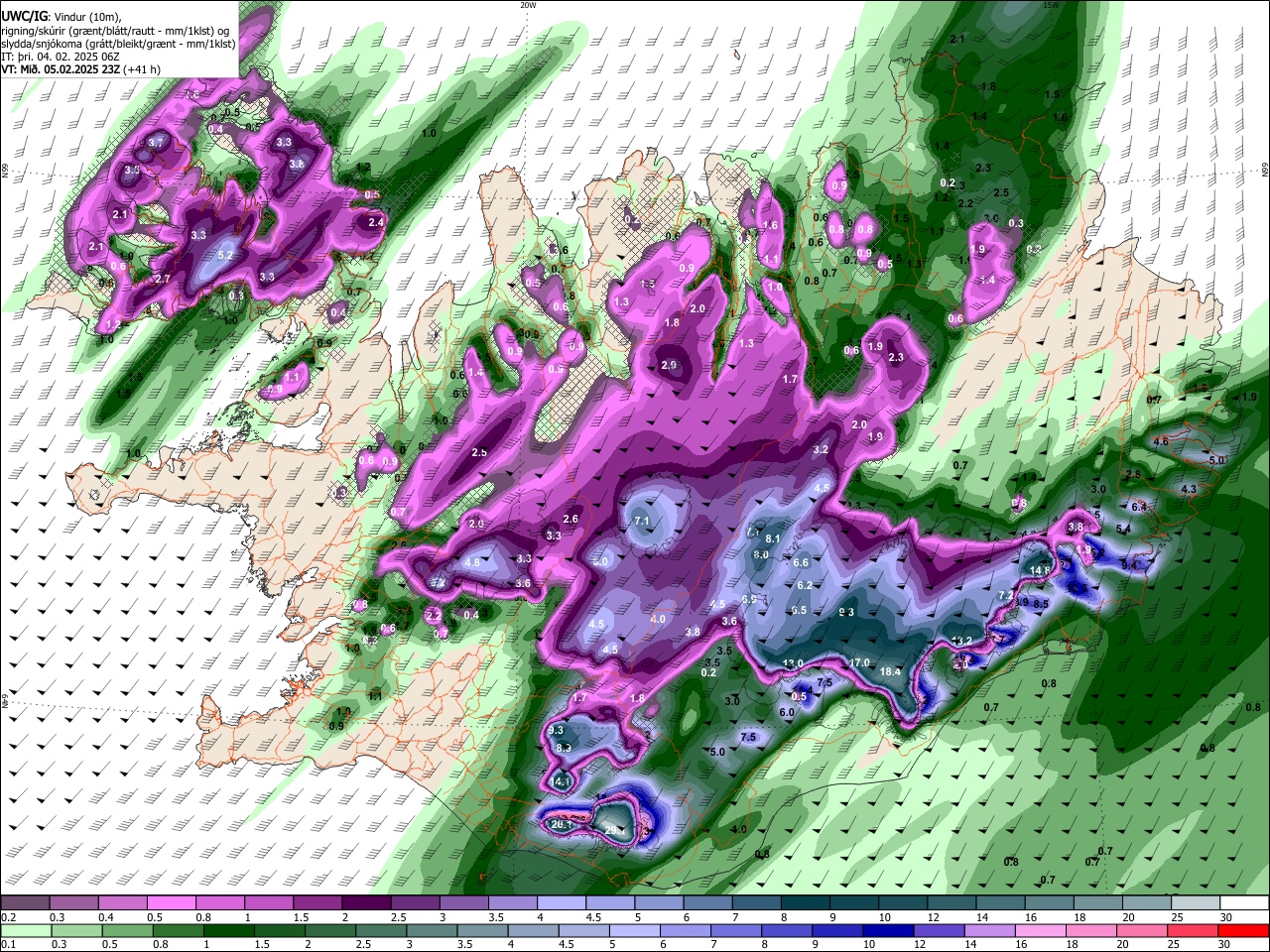
Task: Click the 2.4 snowfall value in the northwest
Action: point(376,222)
